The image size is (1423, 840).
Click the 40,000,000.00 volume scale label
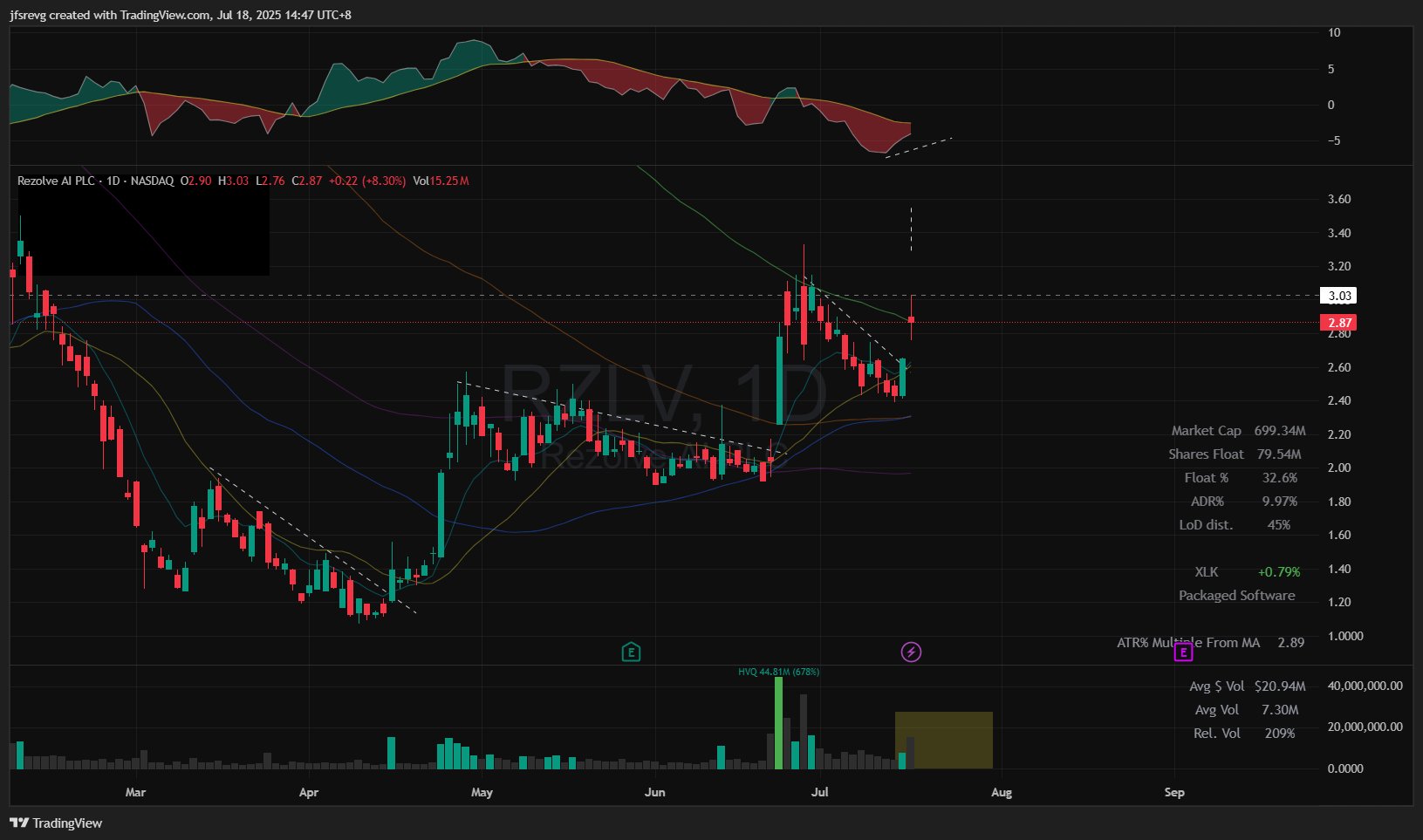1365,686
